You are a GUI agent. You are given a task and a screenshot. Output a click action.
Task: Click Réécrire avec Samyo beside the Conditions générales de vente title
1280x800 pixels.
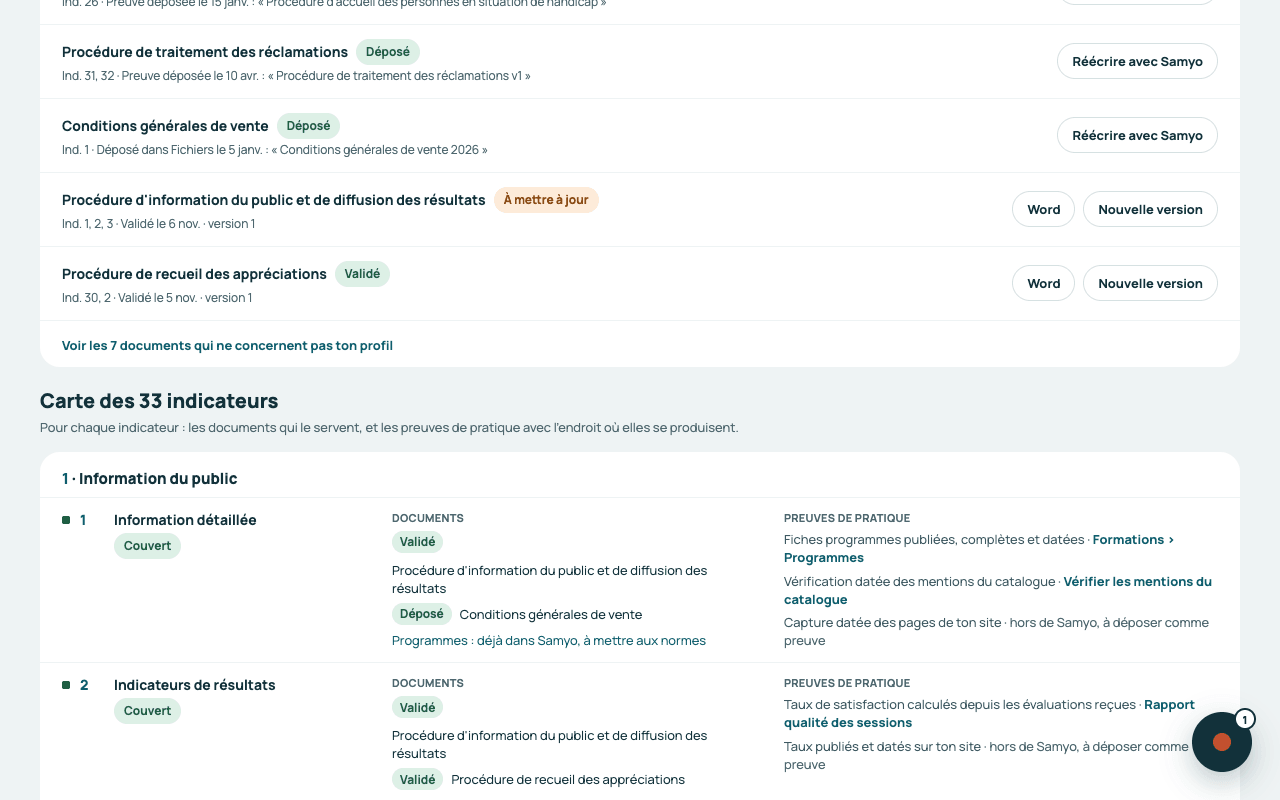[1137, 135]
